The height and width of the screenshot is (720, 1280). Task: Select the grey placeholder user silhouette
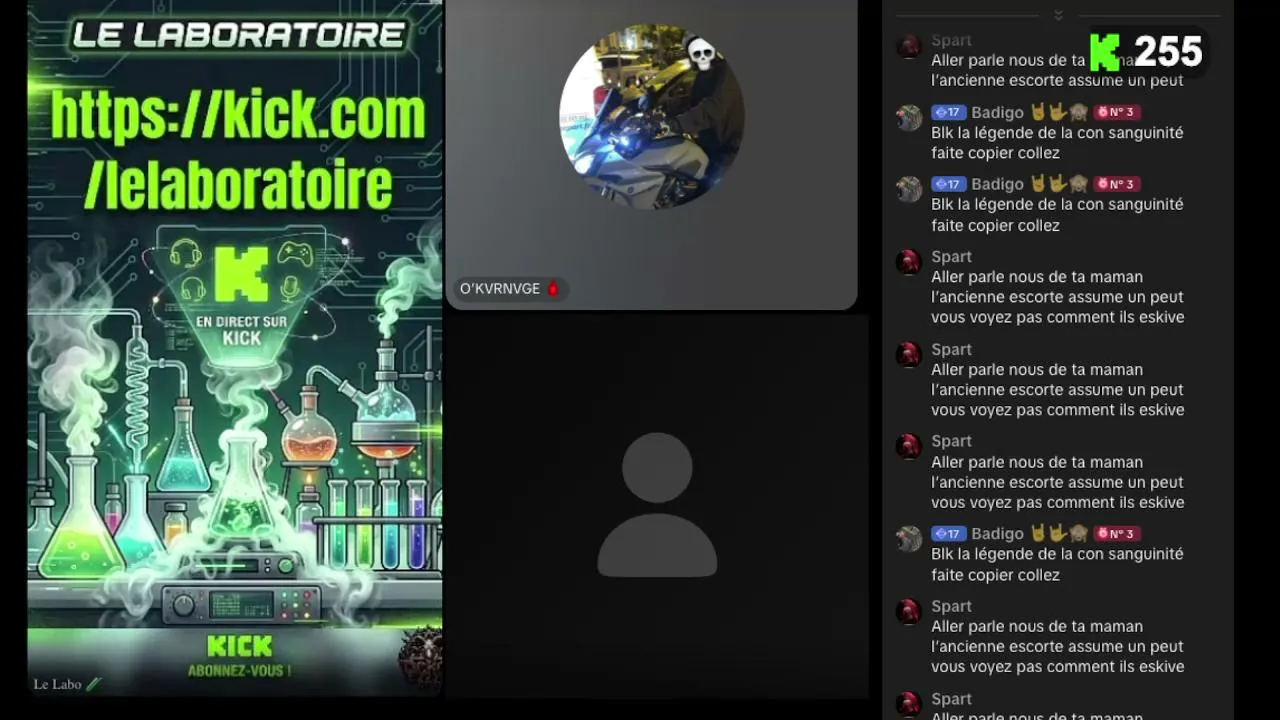coord(657,505)
